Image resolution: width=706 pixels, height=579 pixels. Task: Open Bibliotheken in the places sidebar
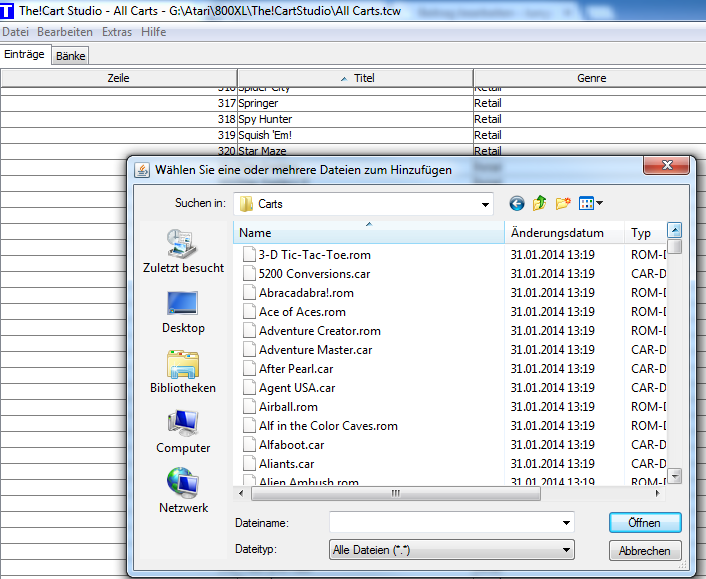[x=183, y=372]
